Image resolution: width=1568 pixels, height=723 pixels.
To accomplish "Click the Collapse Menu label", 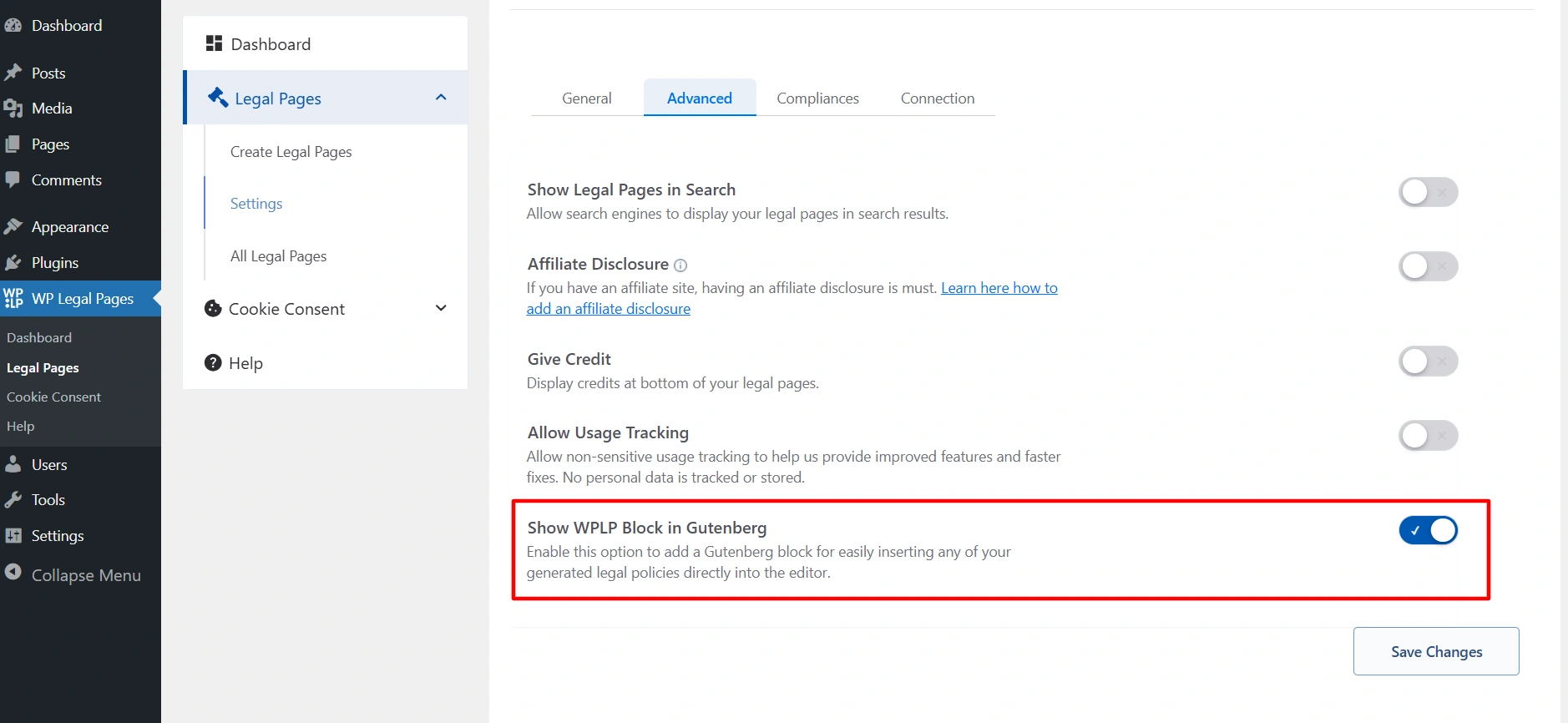I will 86,575.
